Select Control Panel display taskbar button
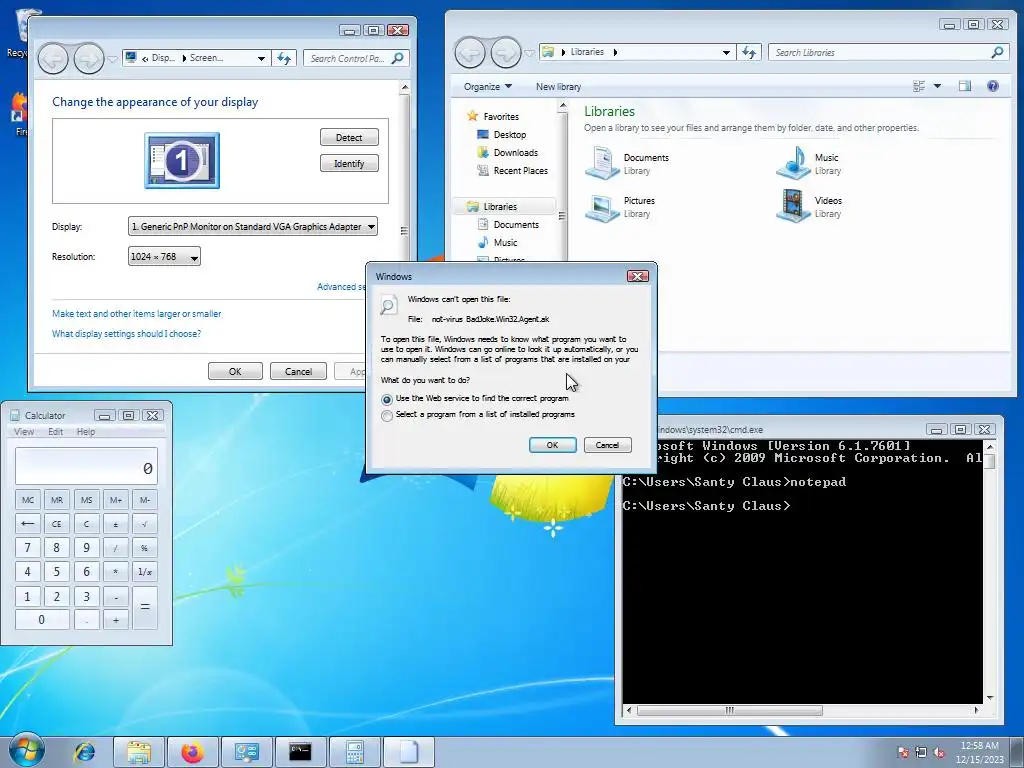The image size is (1024, 768). coord(246,752)
